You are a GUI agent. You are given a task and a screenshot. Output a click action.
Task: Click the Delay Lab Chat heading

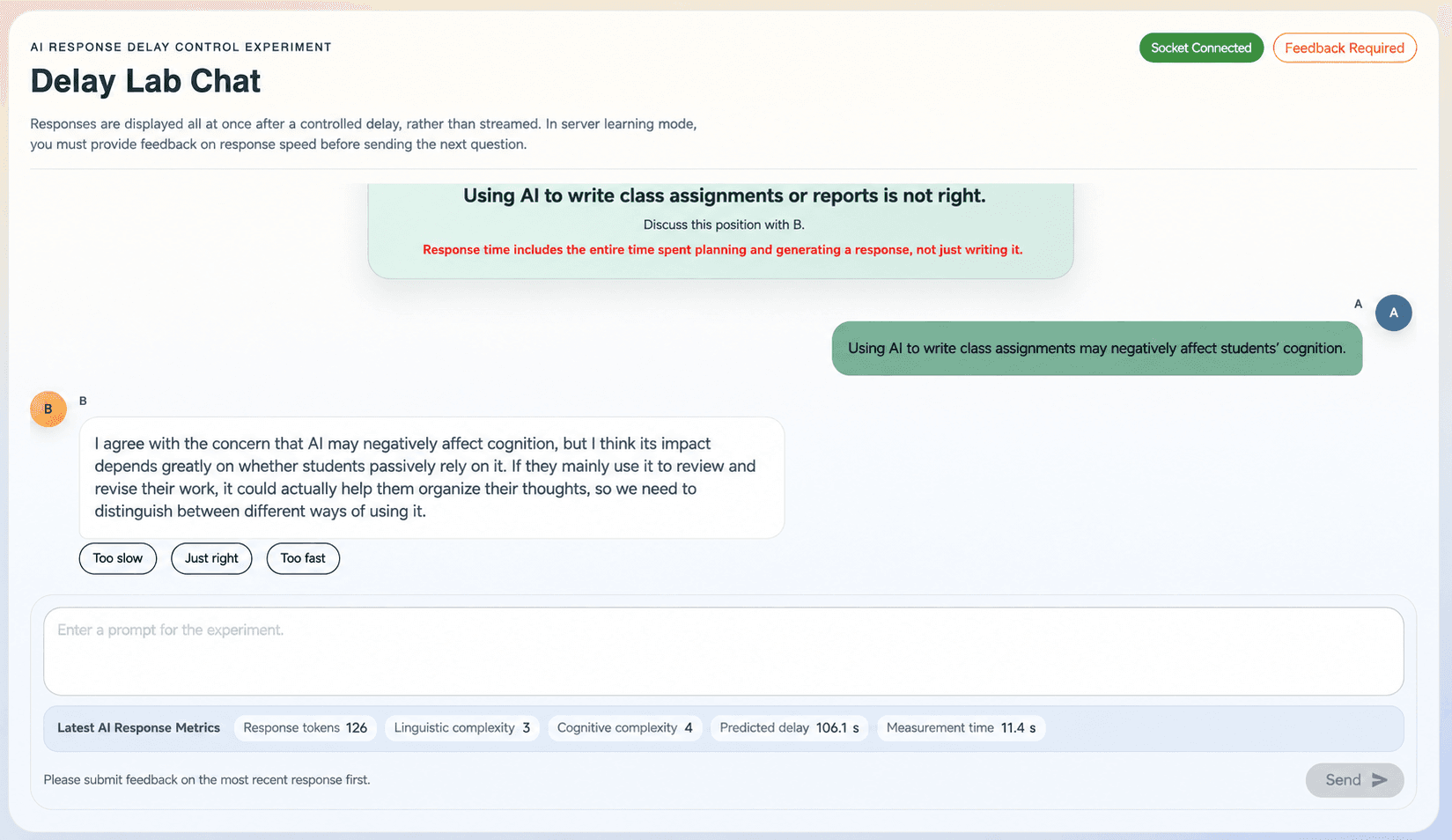click(x=145, y=81)
